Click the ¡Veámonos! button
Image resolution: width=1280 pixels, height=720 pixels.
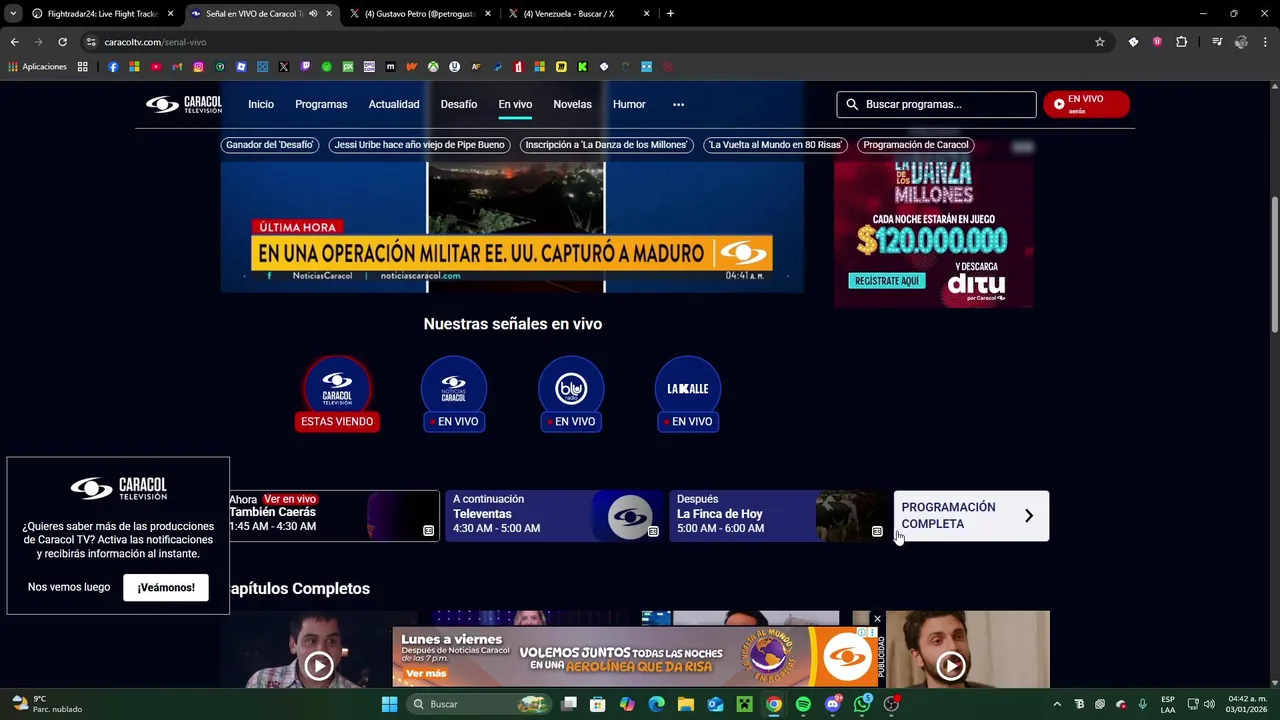coord(166,587)
